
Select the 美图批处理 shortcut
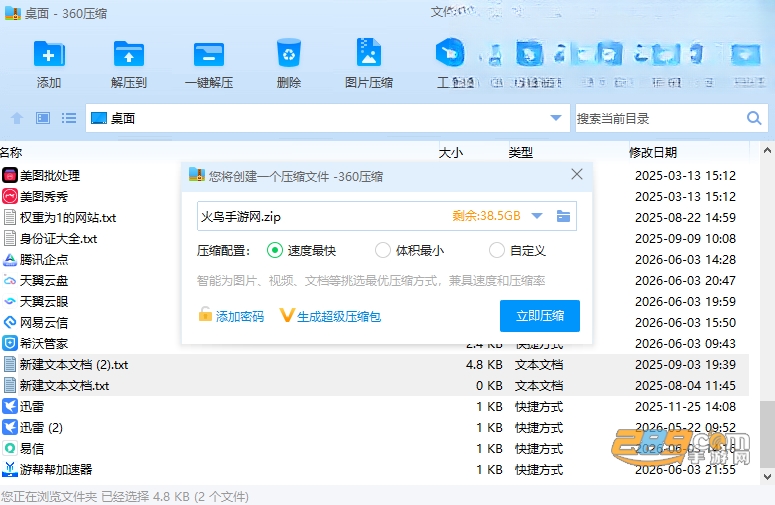click(x=41, y=175)
